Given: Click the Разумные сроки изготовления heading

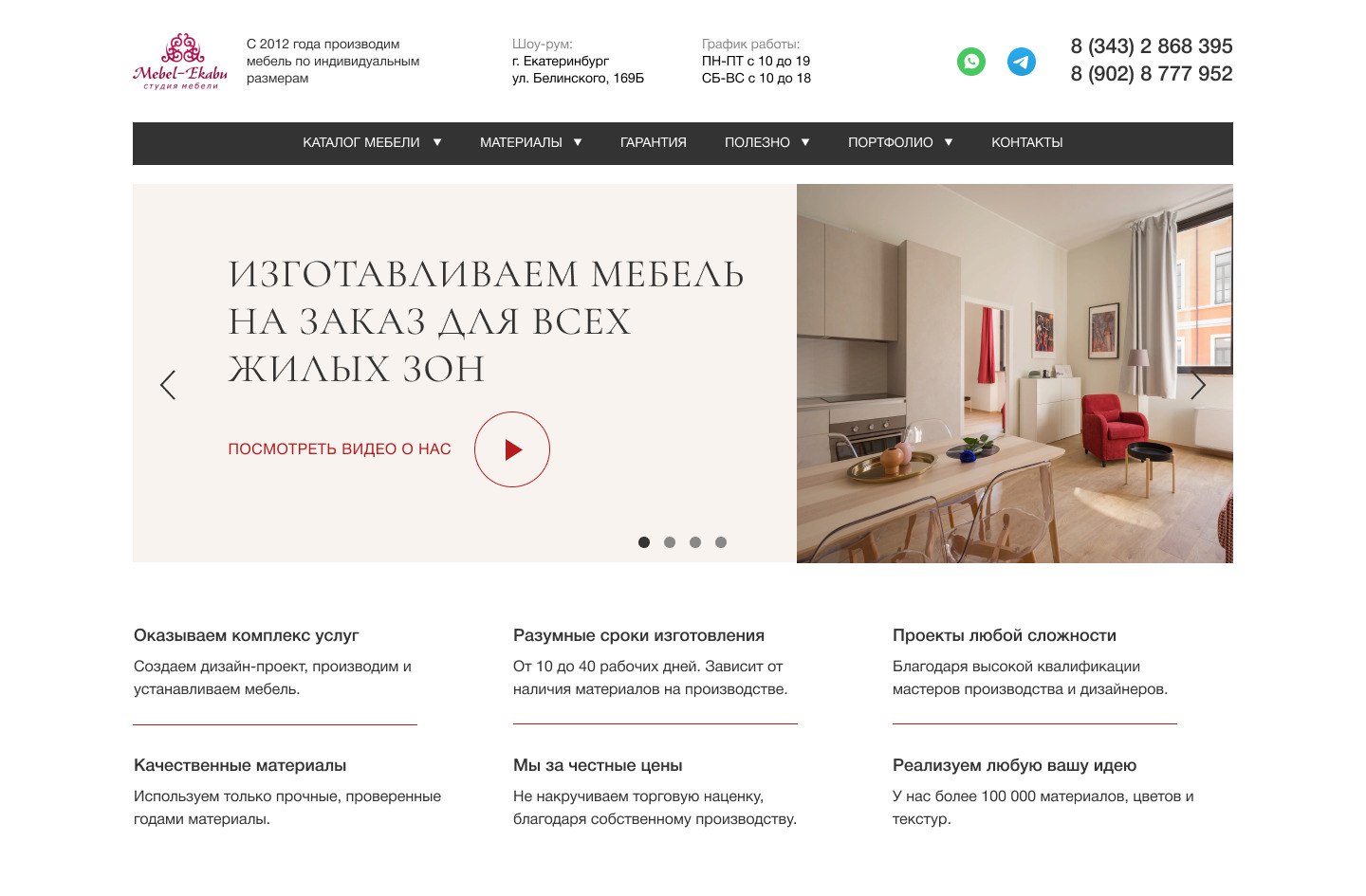Looking at the screenshot, I should click(638, 635).
